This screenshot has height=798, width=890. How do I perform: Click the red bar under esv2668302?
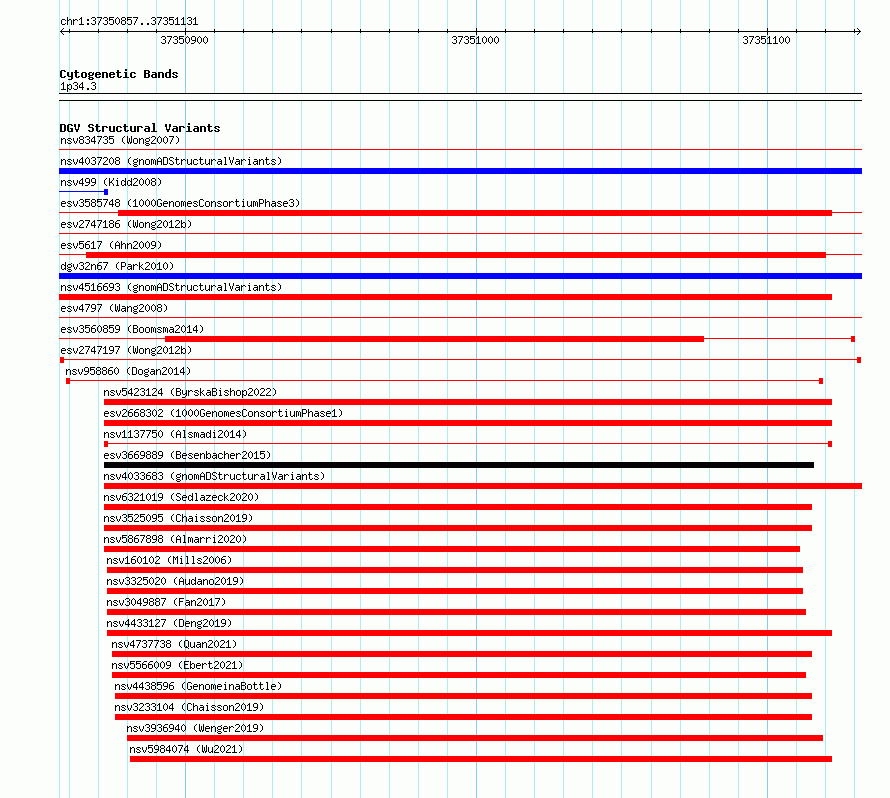[468, 423]
